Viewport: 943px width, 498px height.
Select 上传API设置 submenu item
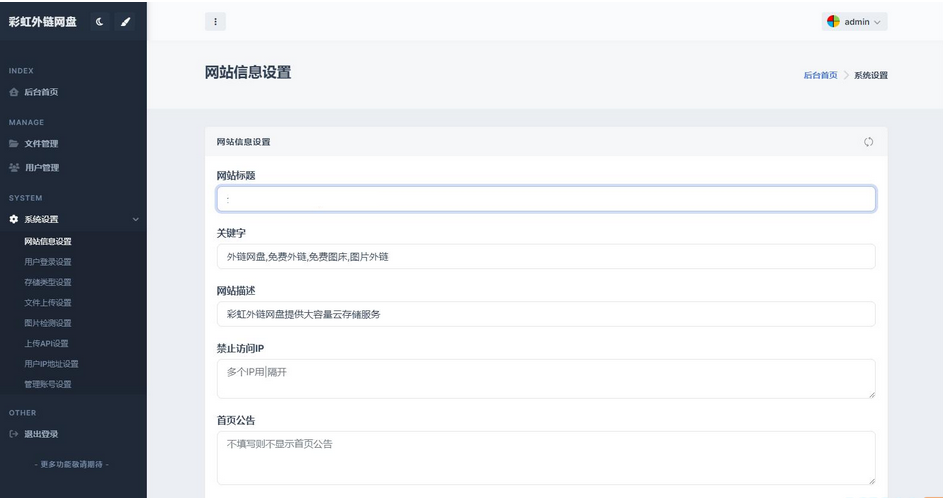(x=46, y=343)
